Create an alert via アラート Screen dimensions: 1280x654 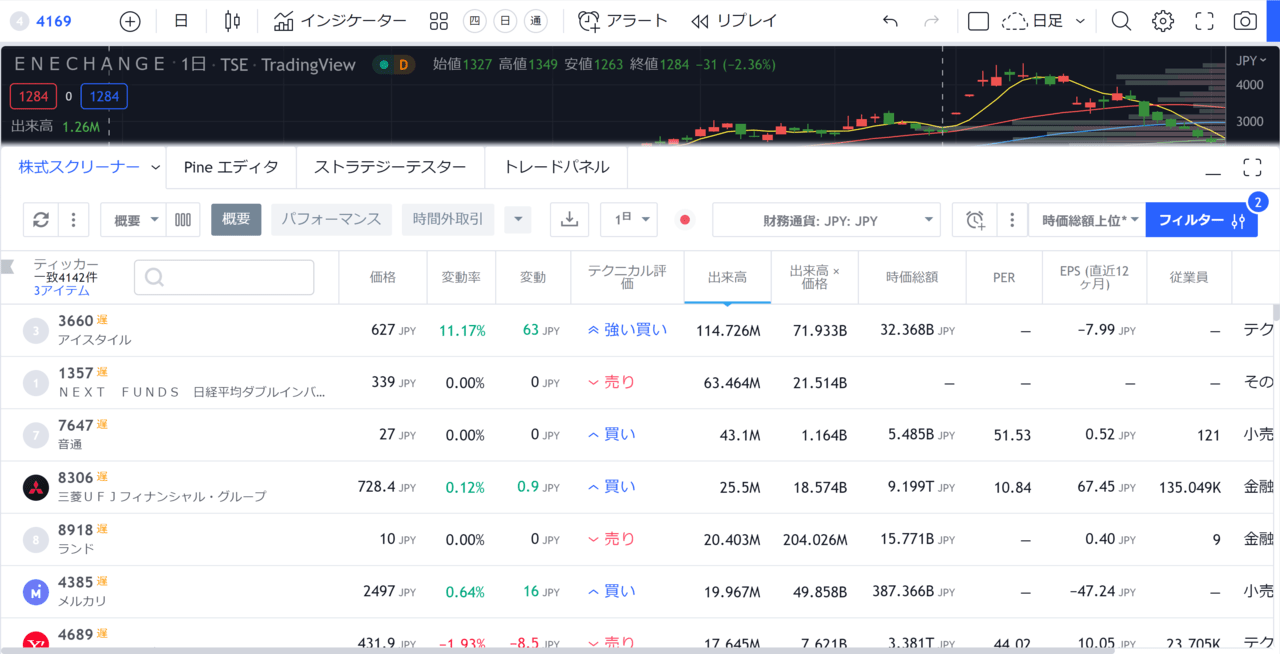624,21
